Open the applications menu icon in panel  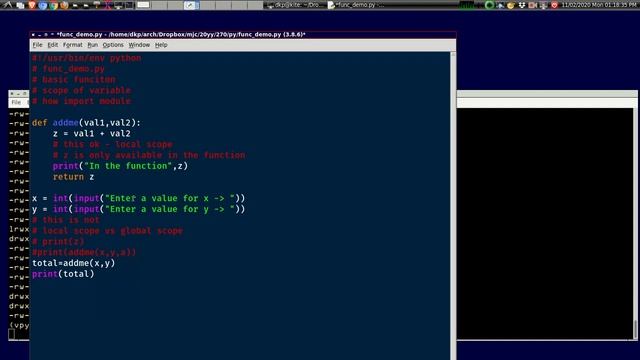(8, 5)
